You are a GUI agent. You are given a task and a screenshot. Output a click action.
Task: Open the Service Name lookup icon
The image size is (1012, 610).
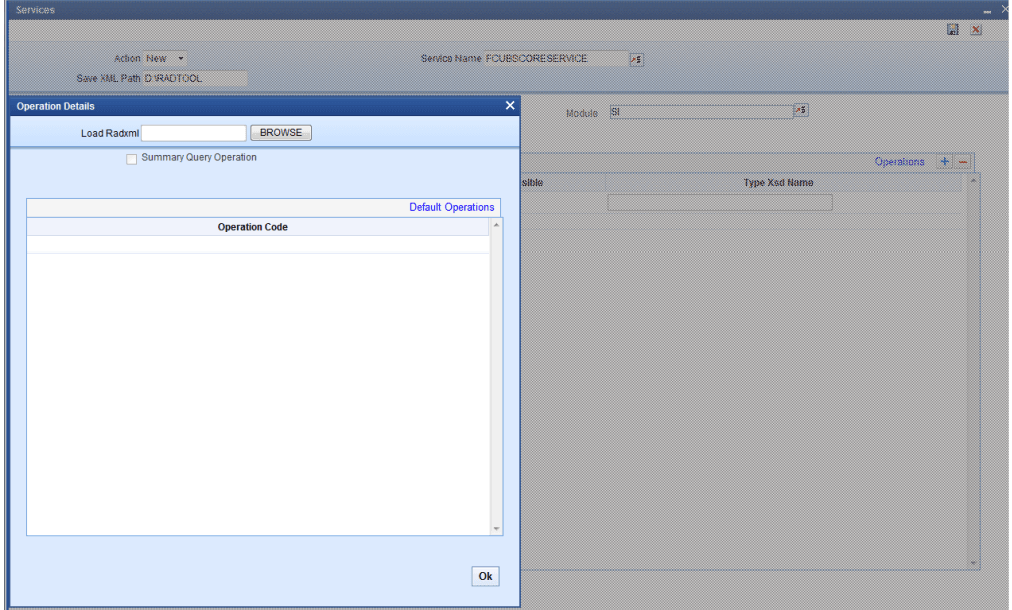coord(636,59)
